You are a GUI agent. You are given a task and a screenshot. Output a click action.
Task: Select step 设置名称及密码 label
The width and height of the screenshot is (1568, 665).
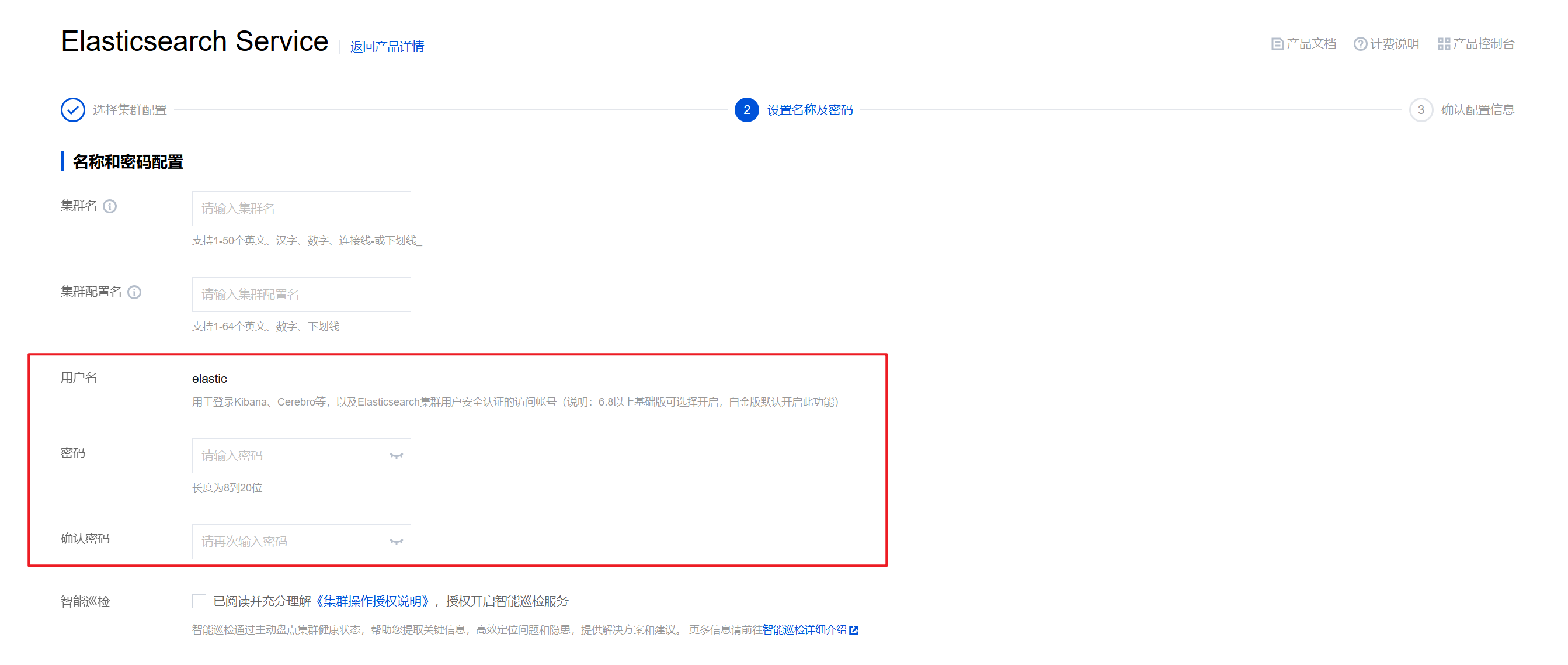click(809, 110)
